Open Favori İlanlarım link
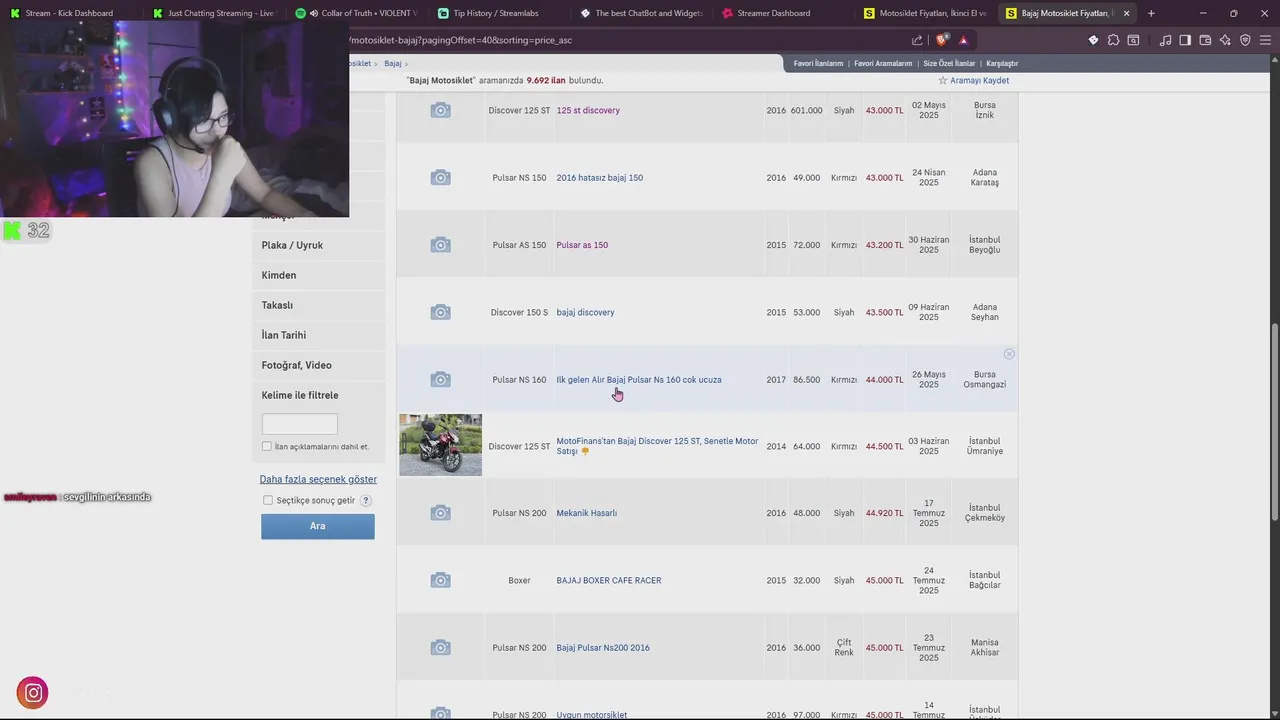 pos(818,63)
